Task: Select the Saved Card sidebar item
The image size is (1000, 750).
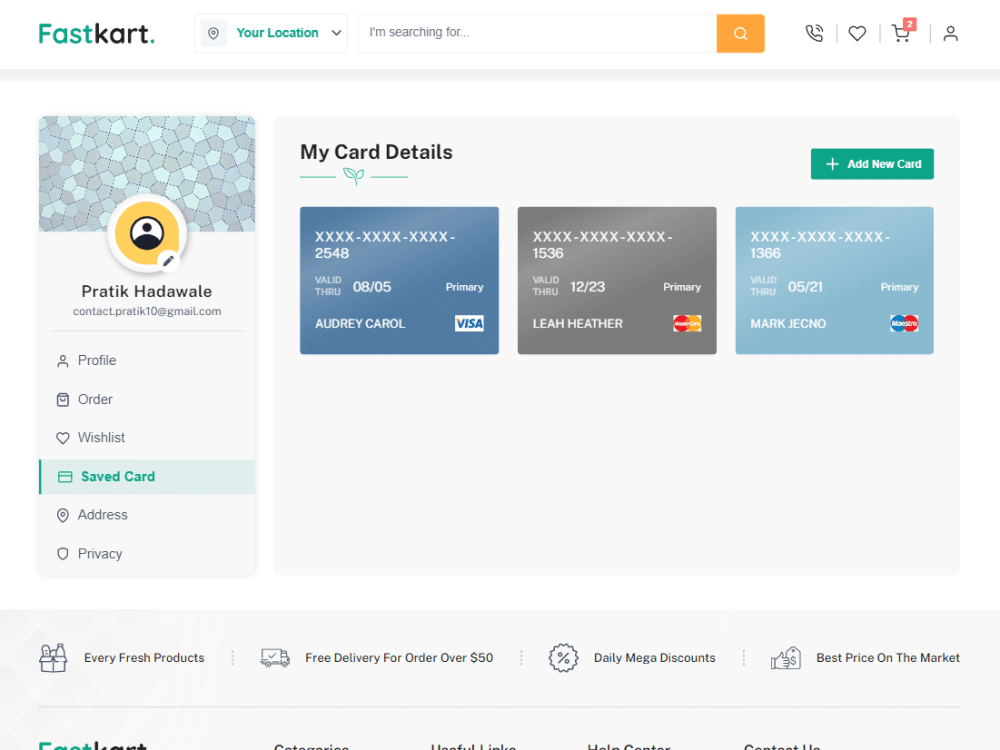Action: pos(147,476)
